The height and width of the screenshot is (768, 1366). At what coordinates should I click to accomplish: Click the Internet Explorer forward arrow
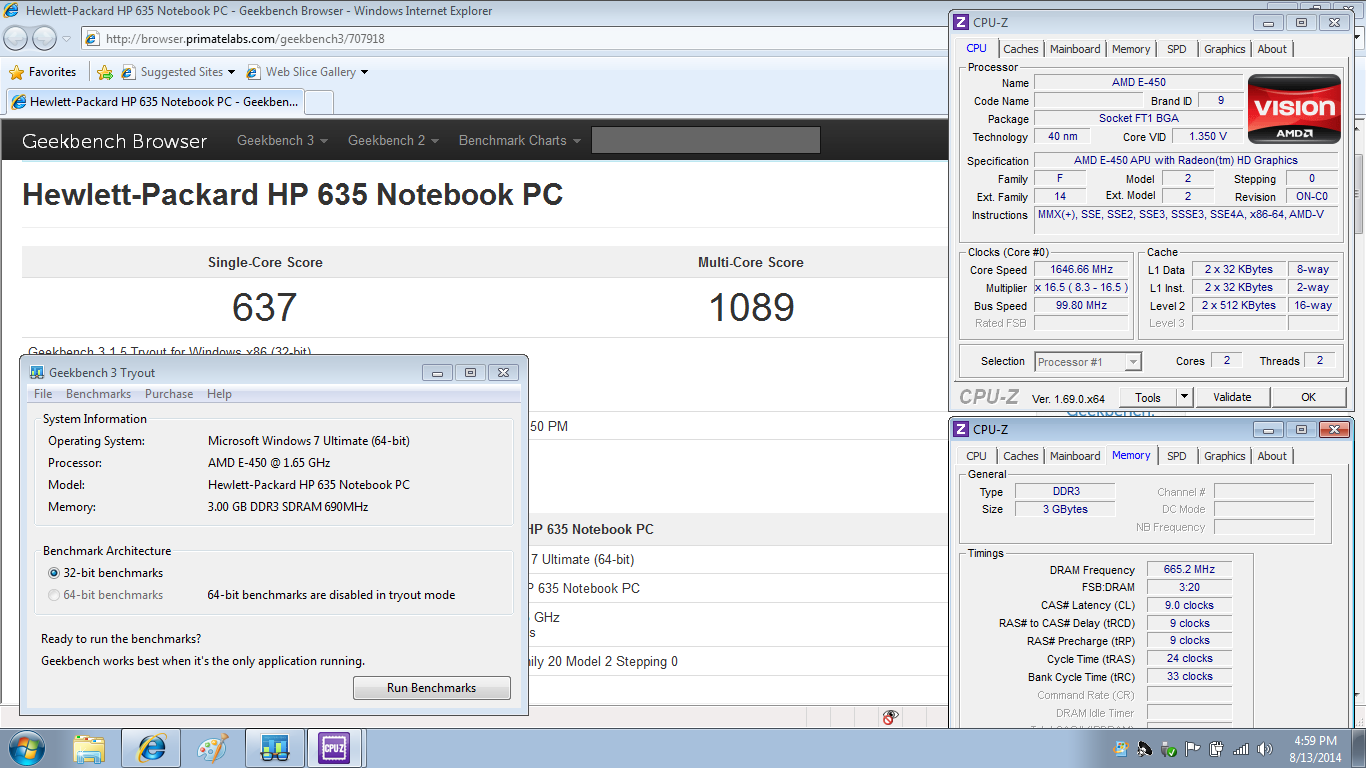tap(44, 38)
